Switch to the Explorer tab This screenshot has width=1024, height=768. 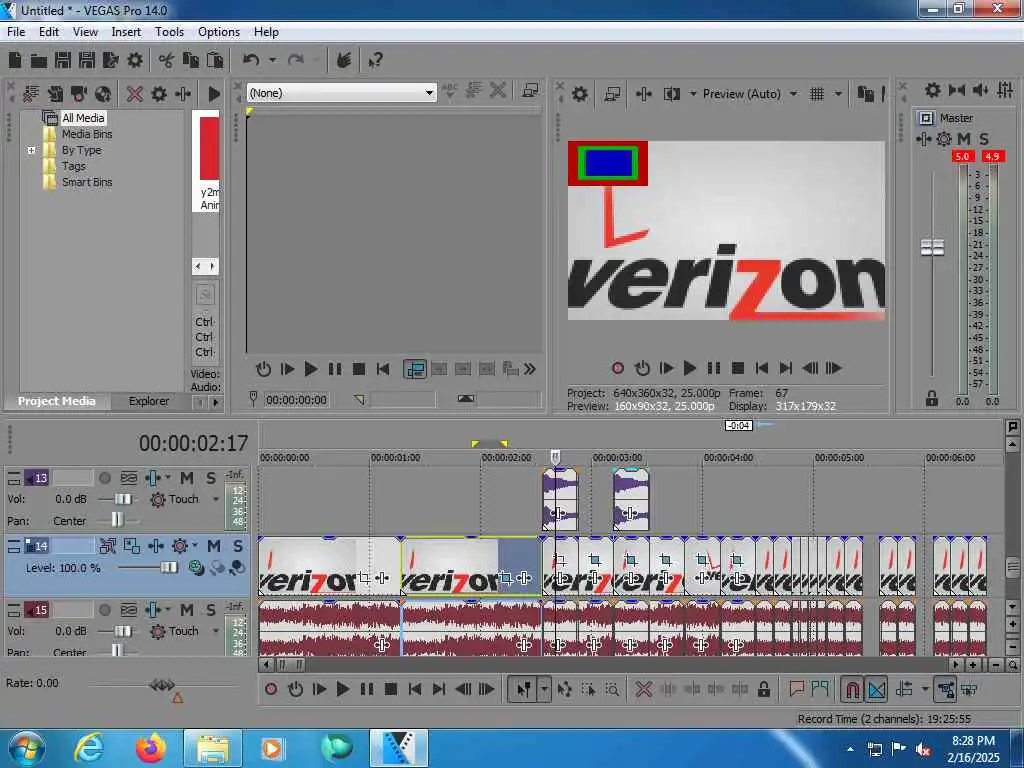click(x=148, y=401)
